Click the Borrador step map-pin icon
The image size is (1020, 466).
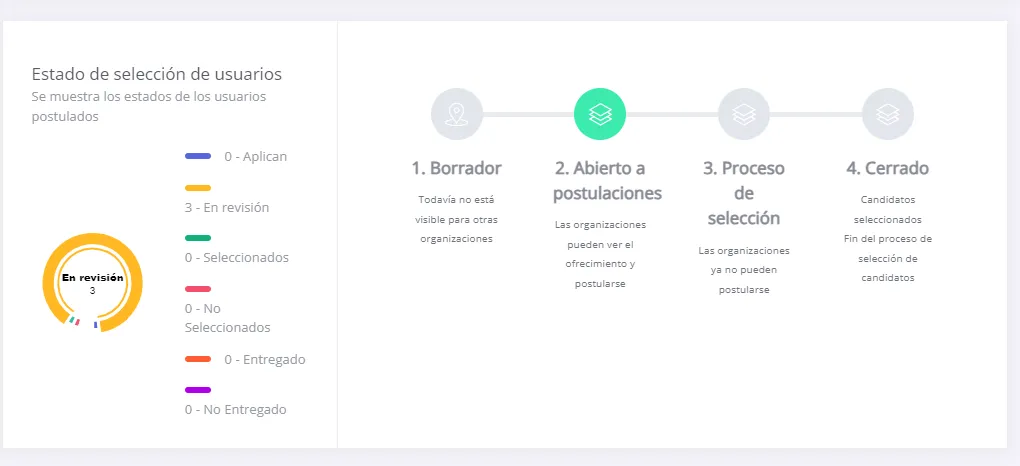point(457,114)
